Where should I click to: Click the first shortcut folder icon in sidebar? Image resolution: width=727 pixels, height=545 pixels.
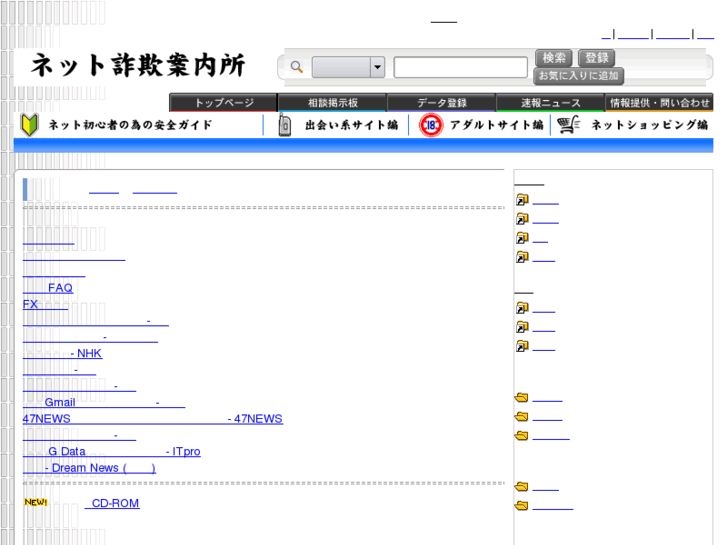[522, 200]
